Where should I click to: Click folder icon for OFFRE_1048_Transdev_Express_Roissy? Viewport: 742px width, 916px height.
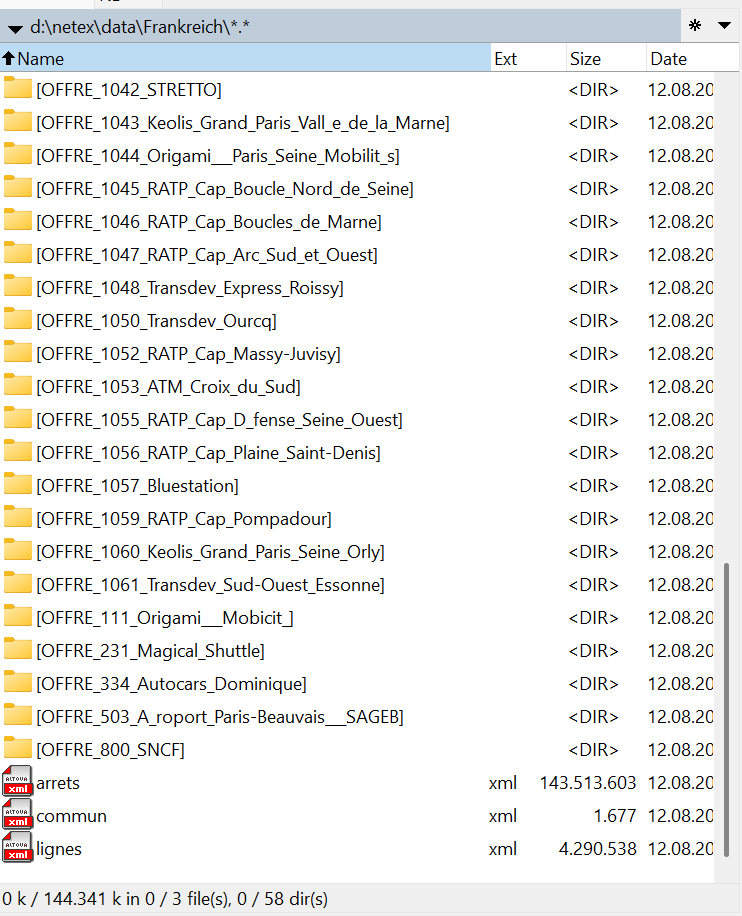[18, 286]
